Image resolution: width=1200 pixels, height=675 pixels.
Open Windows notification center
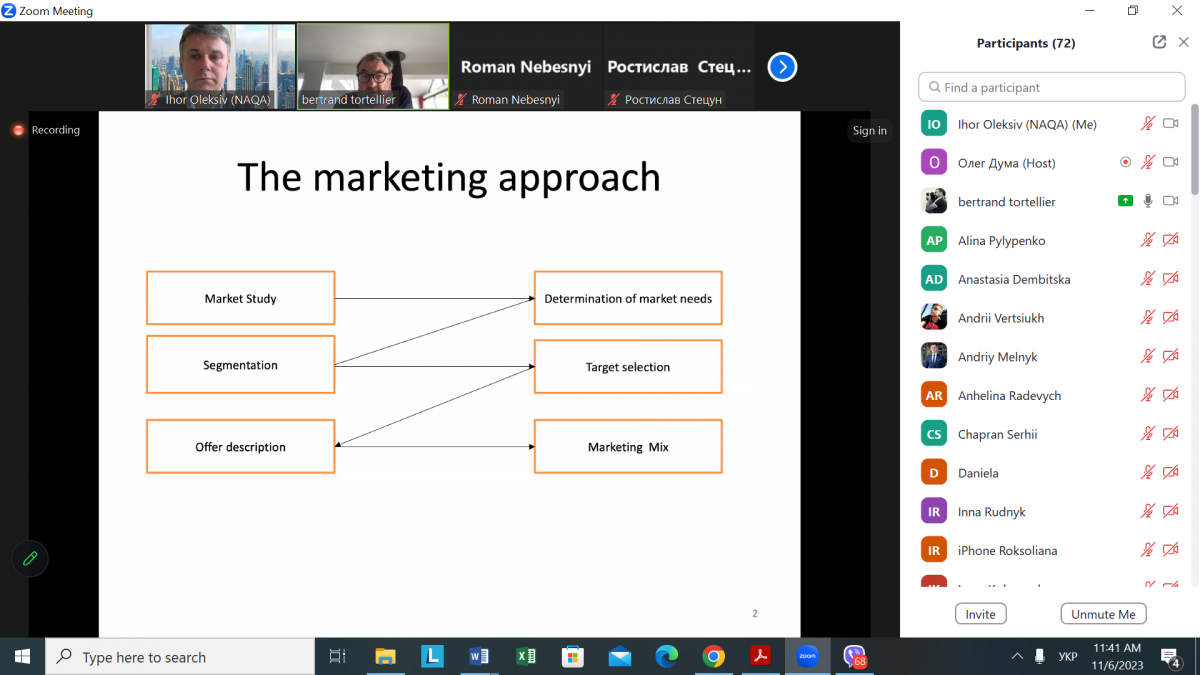click(x=1171, y=656)
